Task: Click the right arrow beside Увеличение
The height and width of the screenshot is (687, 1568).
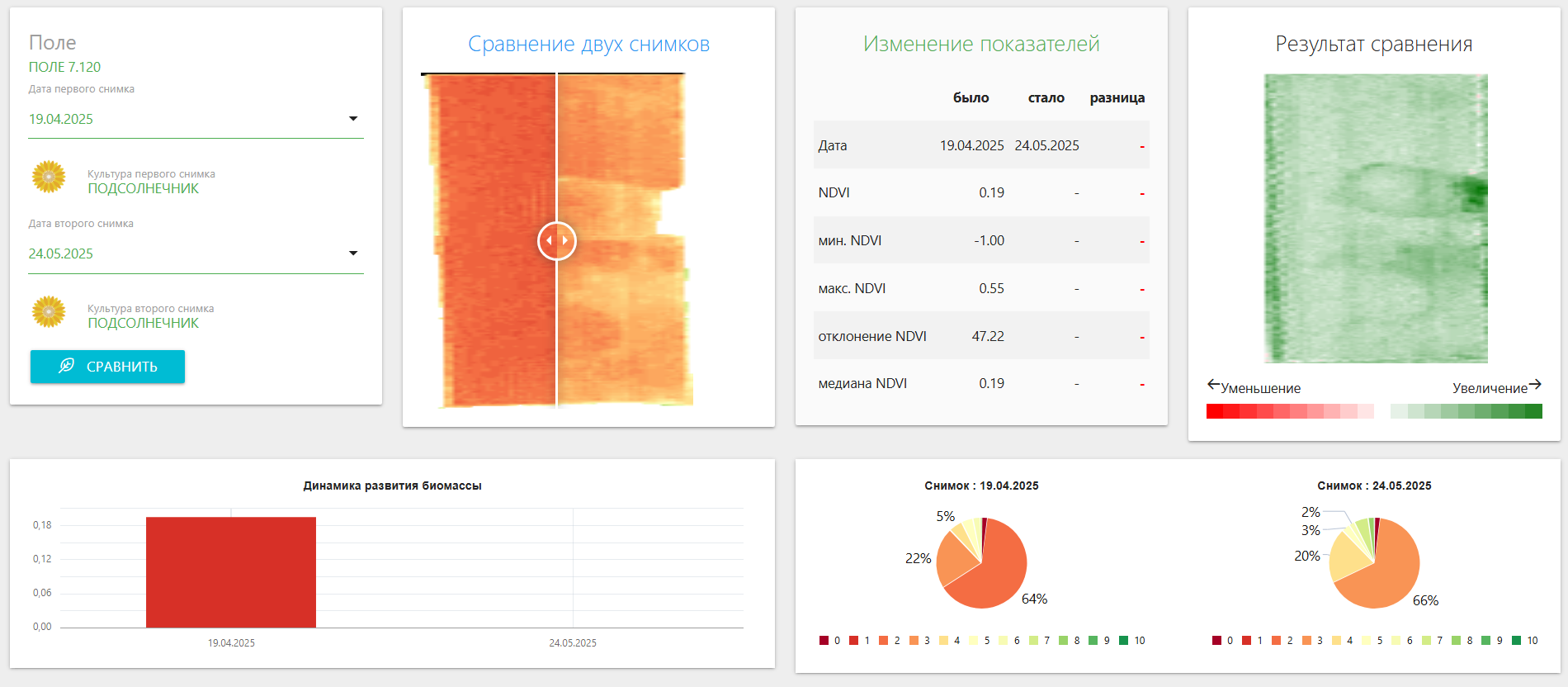Action: pos(1535,385)
